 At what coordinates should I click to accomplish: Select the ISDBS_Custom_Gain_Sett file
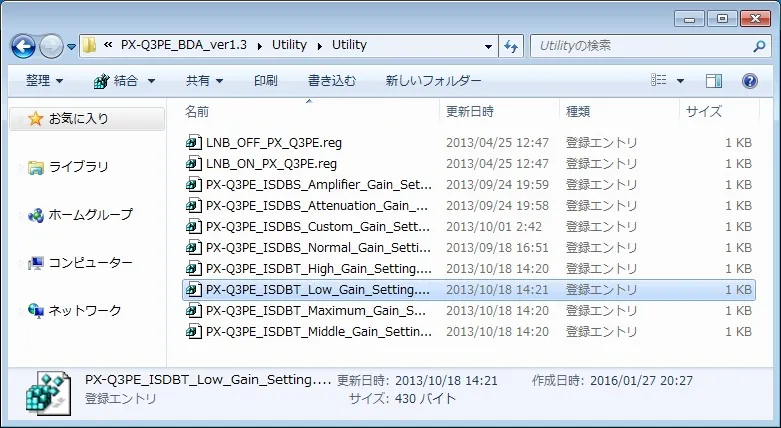[318, 227]
